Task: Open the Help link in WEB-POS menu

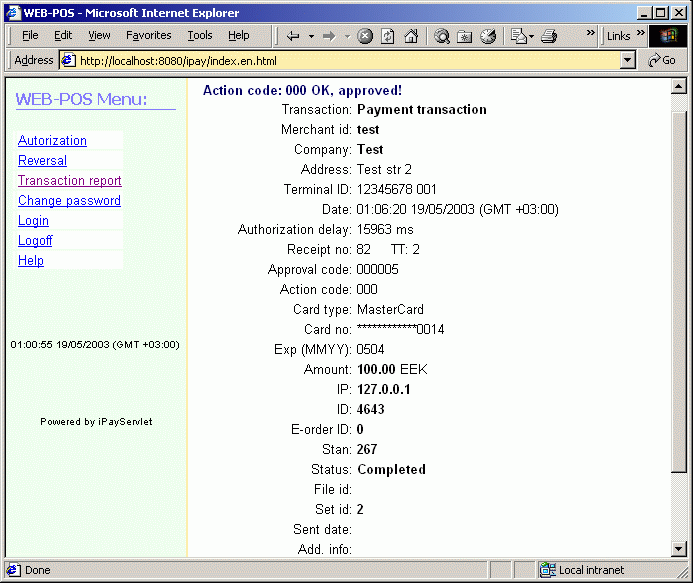Action: (x=30, y=261)
